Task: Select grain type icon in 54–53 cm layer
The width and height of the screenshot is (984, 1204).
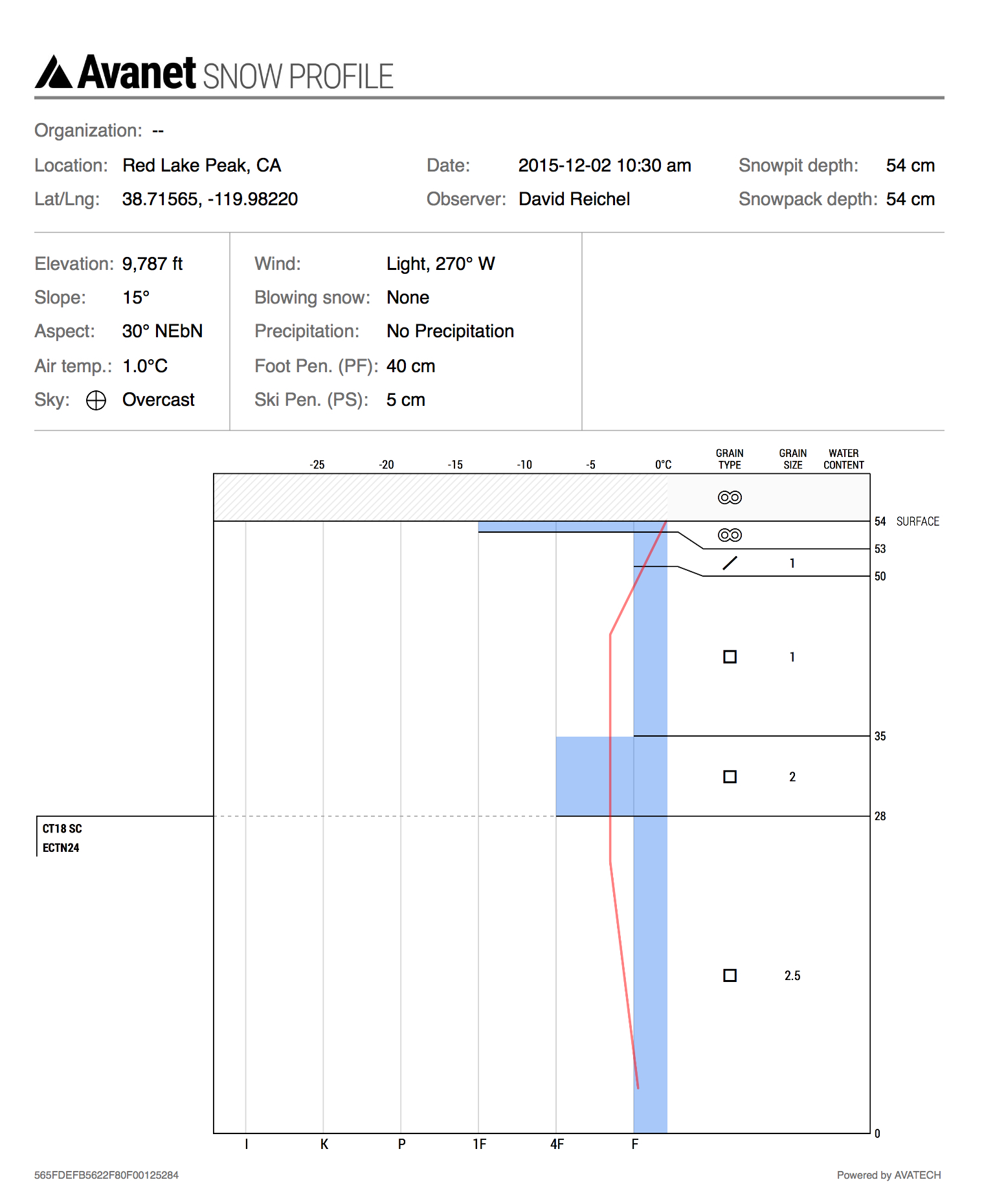Action: coord(730,535)
